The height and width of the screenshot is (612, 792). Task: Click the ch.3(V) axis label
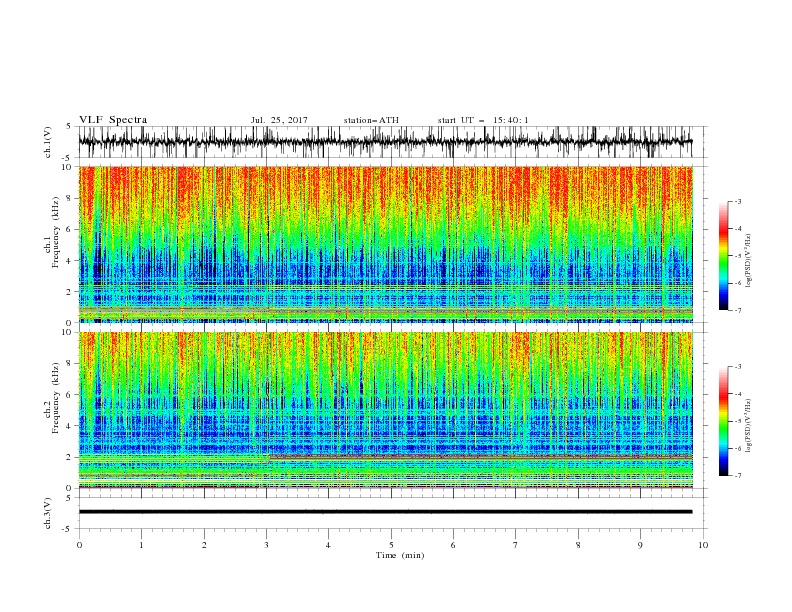tap(48, 513)
